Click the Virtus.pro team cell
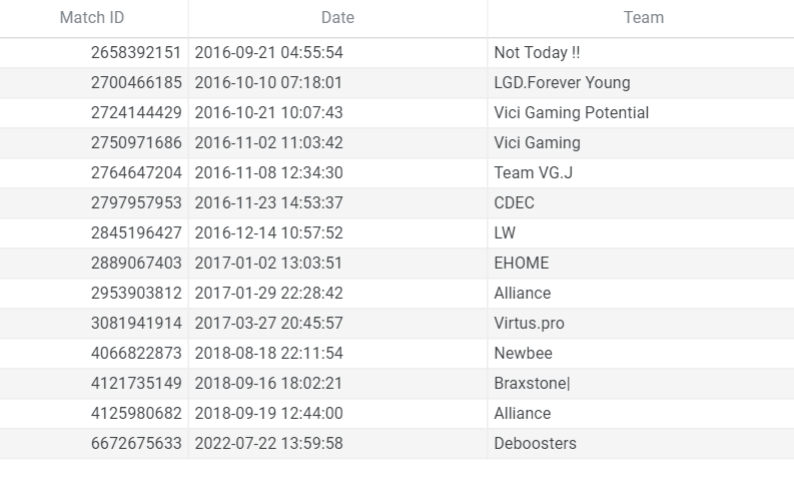794x481 pixels. tap(530, 324)
